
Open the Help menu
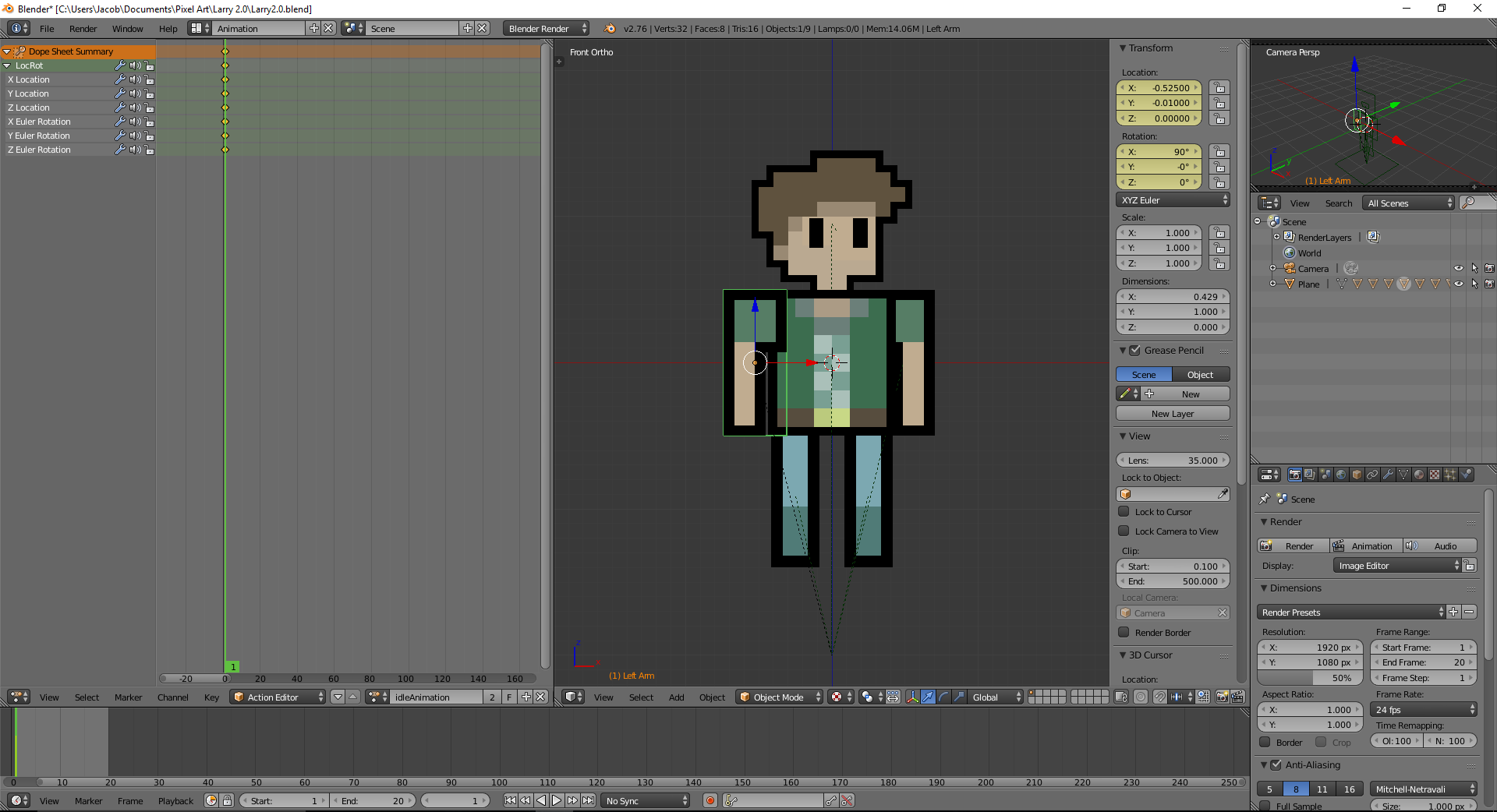click(x=168, y=28)
